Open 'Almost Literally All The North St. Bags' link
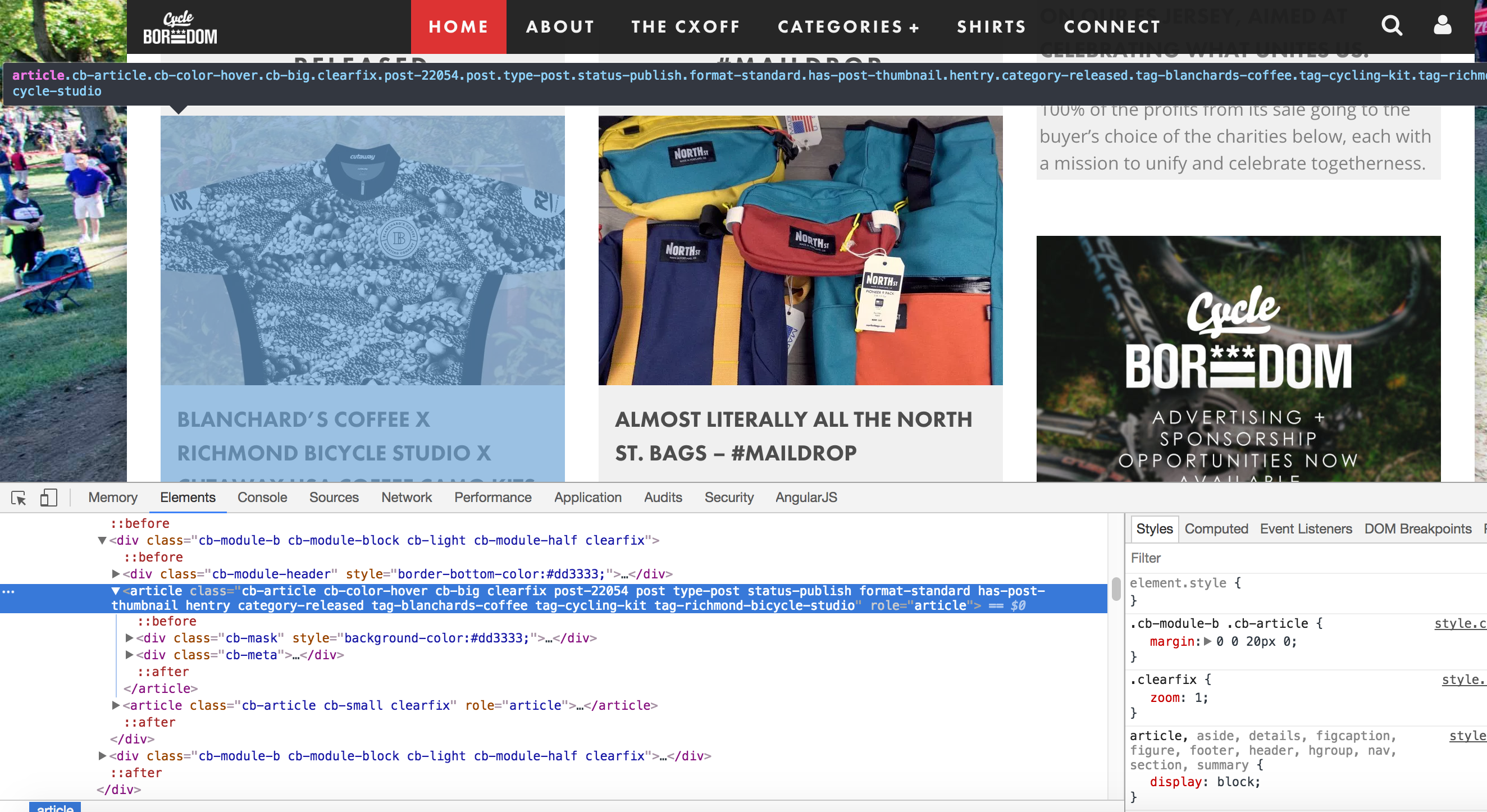The image size is (1487, 812). 793,436
